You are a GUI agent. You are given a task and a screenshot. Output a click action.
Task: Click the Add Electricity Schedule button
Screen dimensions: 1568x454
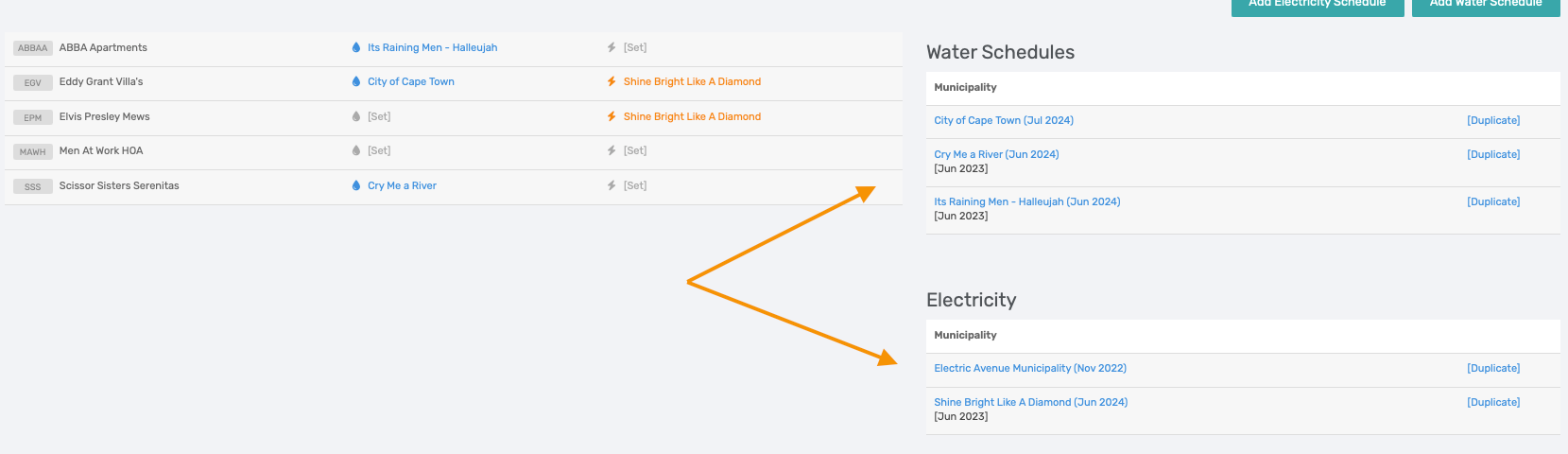[x=1317, y=6]
